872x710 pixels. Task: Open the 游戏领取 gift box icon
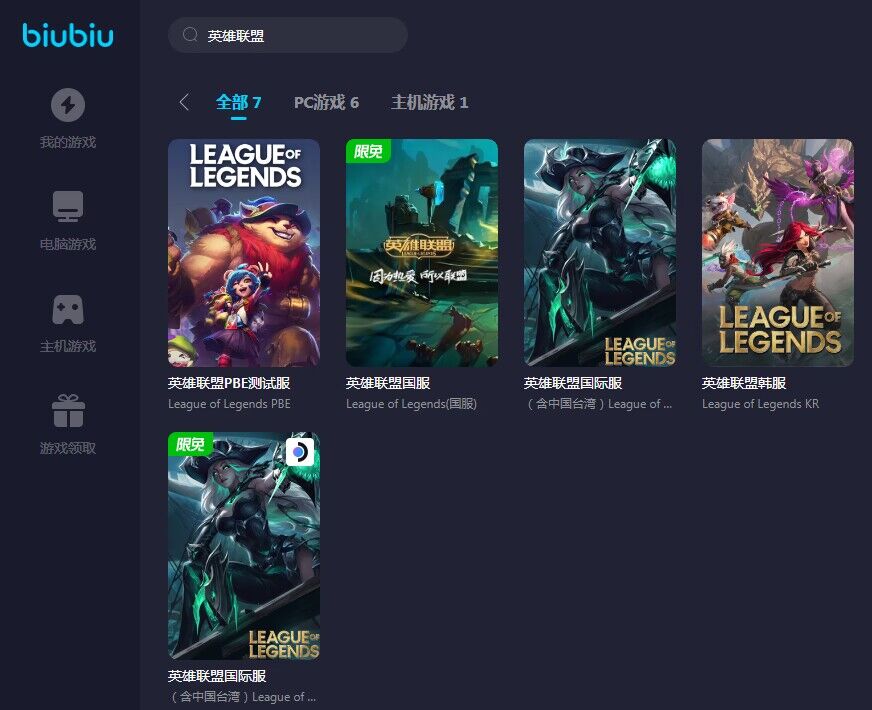[x=68, y=411]
